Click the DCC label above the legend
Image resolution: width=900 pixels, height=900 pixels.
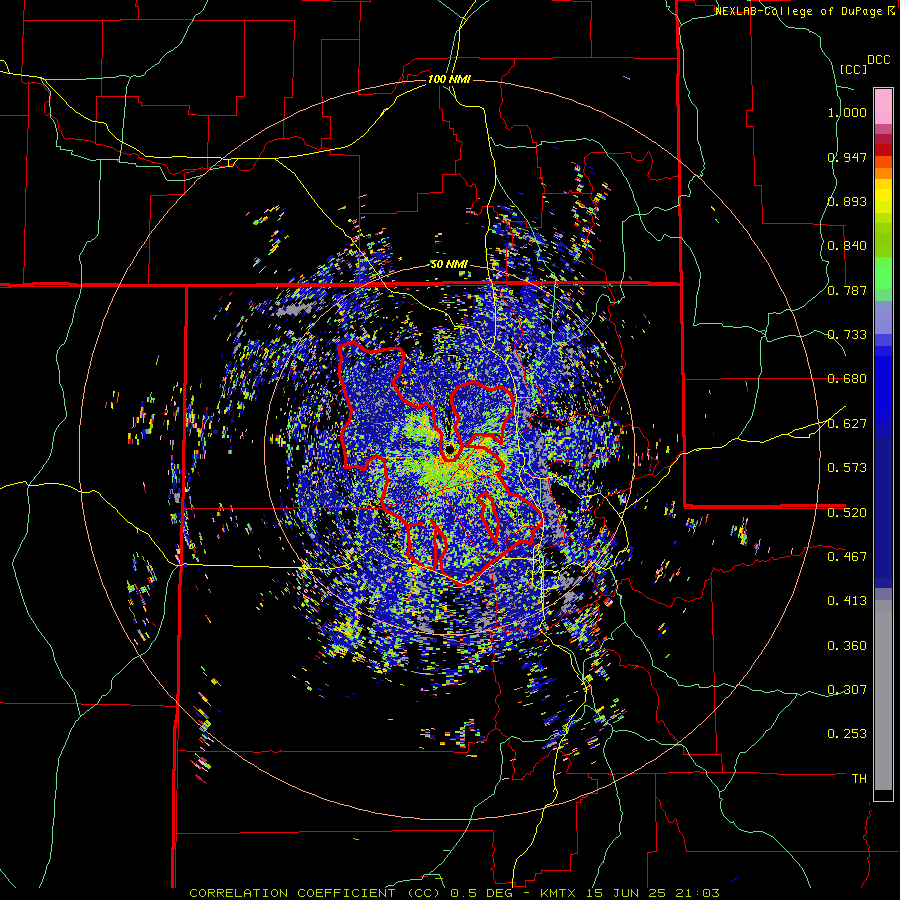[878, 60]
